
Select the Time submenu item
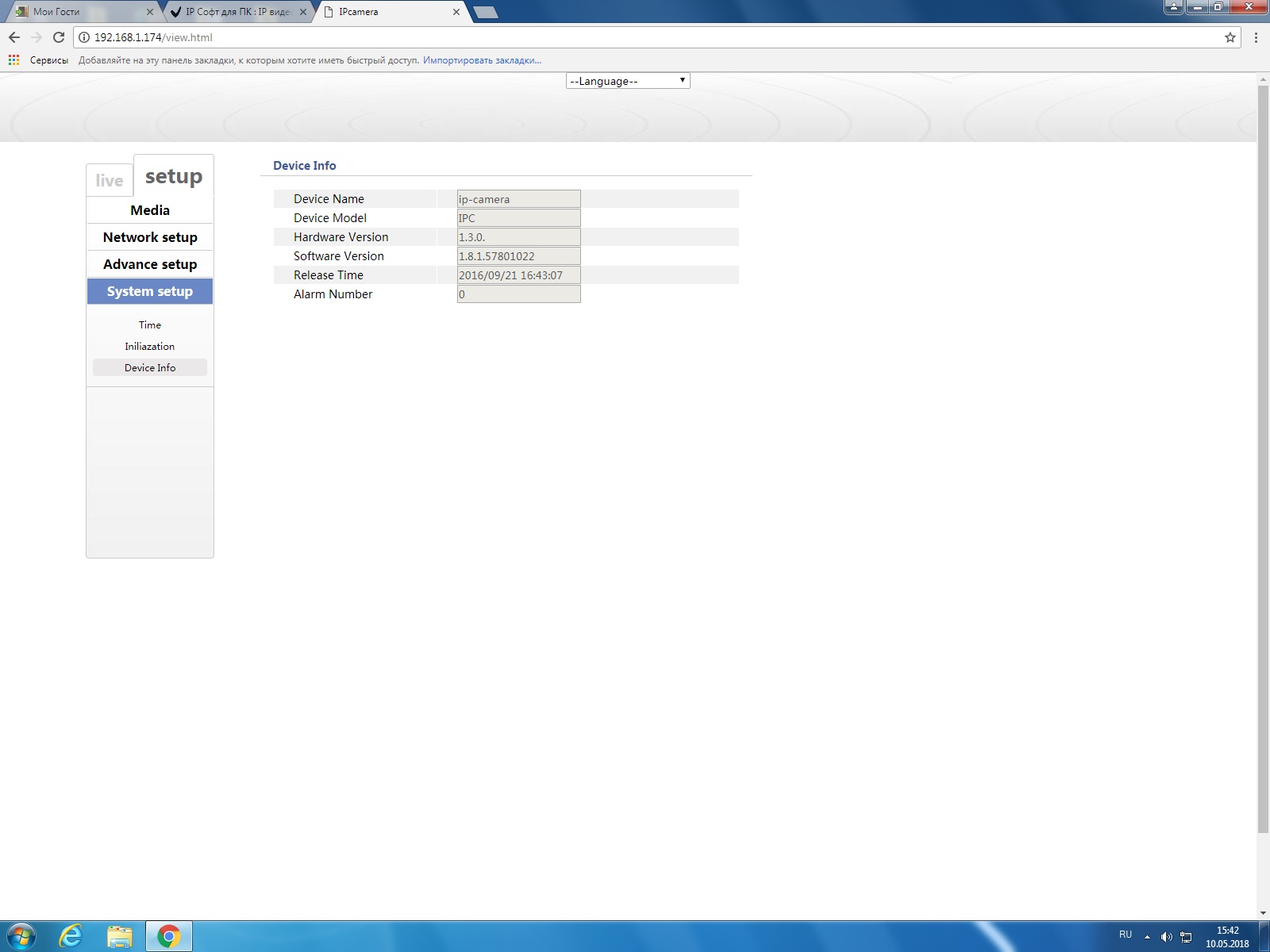(x=150, y=325)
